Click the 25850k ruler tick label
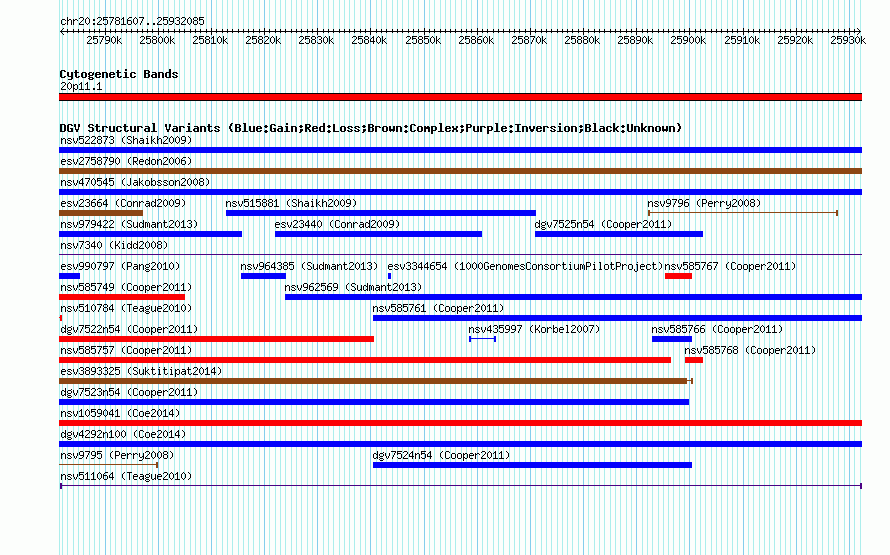This screenshot has height=555, width=890. (x=423, y=40)
